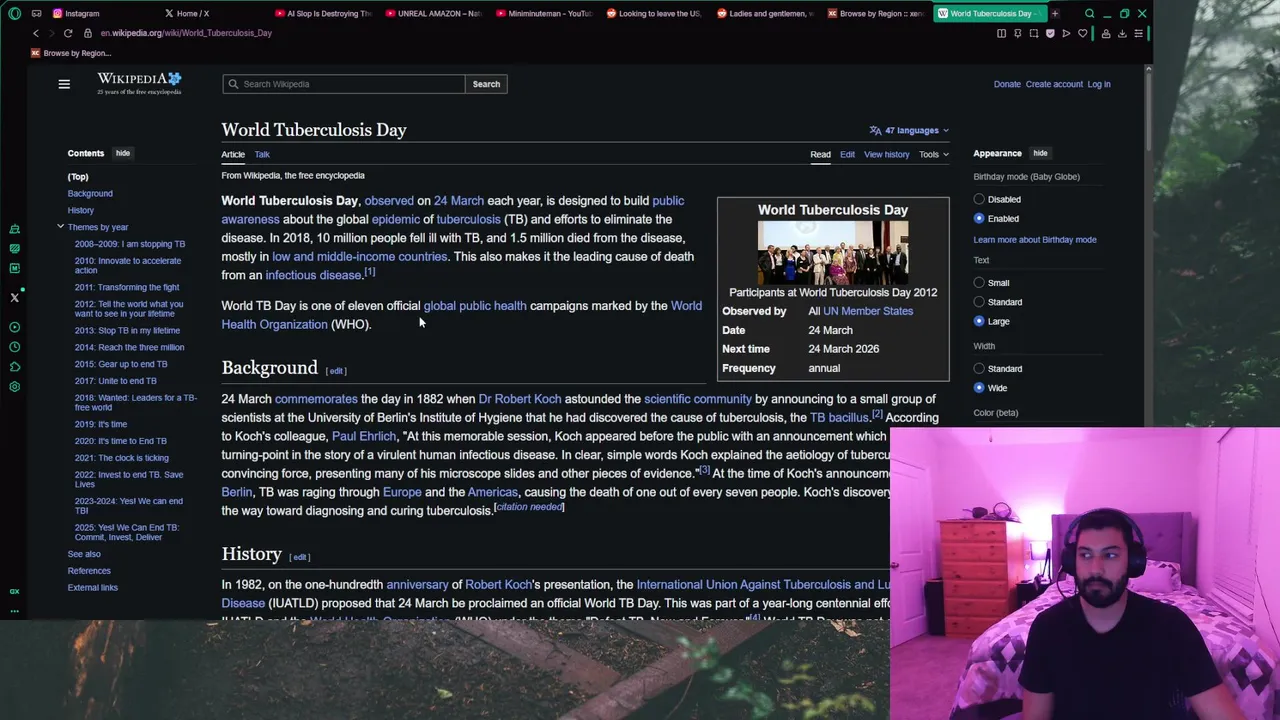Viewport: 1280px width, 720px height.
Task: Select Birthday mode Disabled radio button
Action: click(979, 199)
